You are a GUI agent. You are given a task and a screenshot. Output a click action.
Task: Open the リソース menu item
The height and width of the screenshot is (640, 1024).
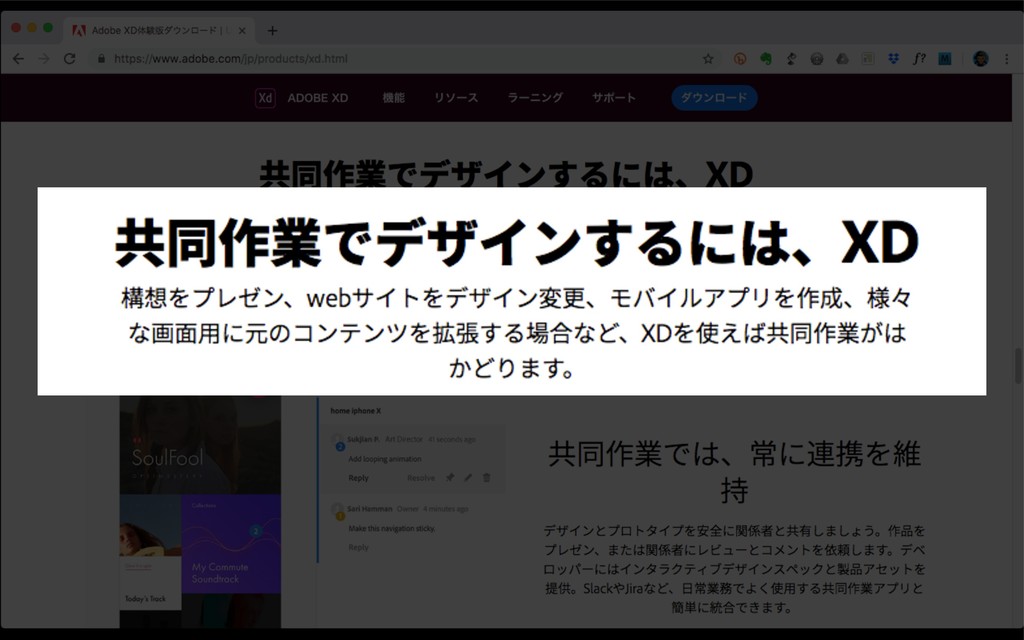click(x=456, y=98)
